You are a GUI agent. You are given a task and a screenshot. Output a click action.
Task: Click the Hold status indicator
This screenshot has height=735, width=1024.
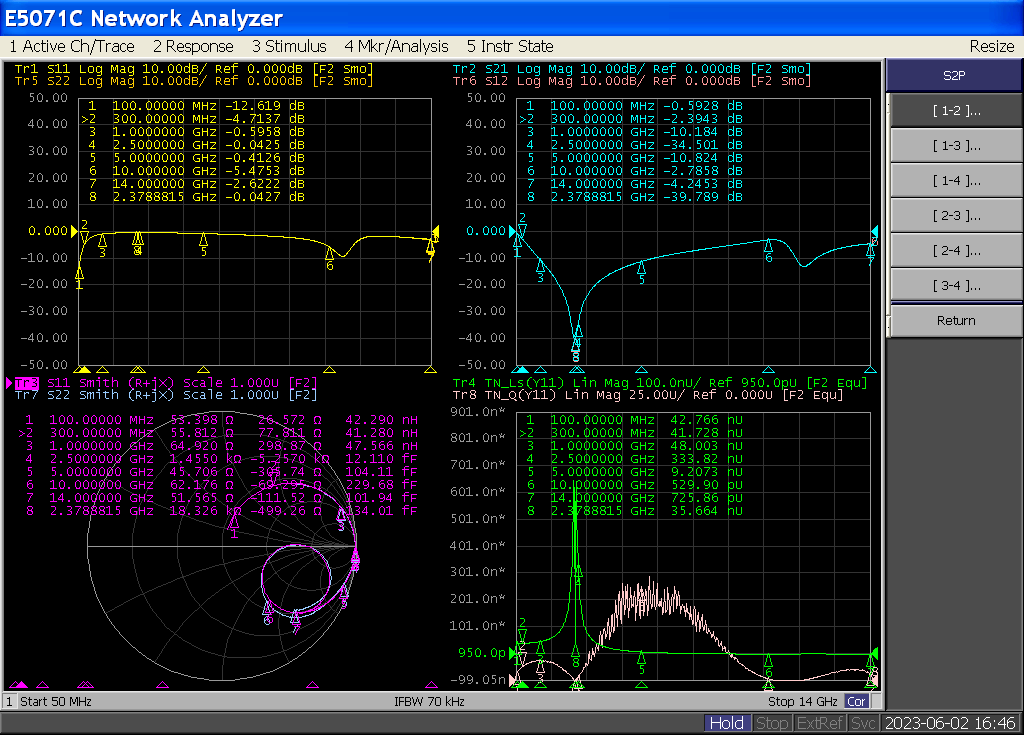[x=726, y=723]
